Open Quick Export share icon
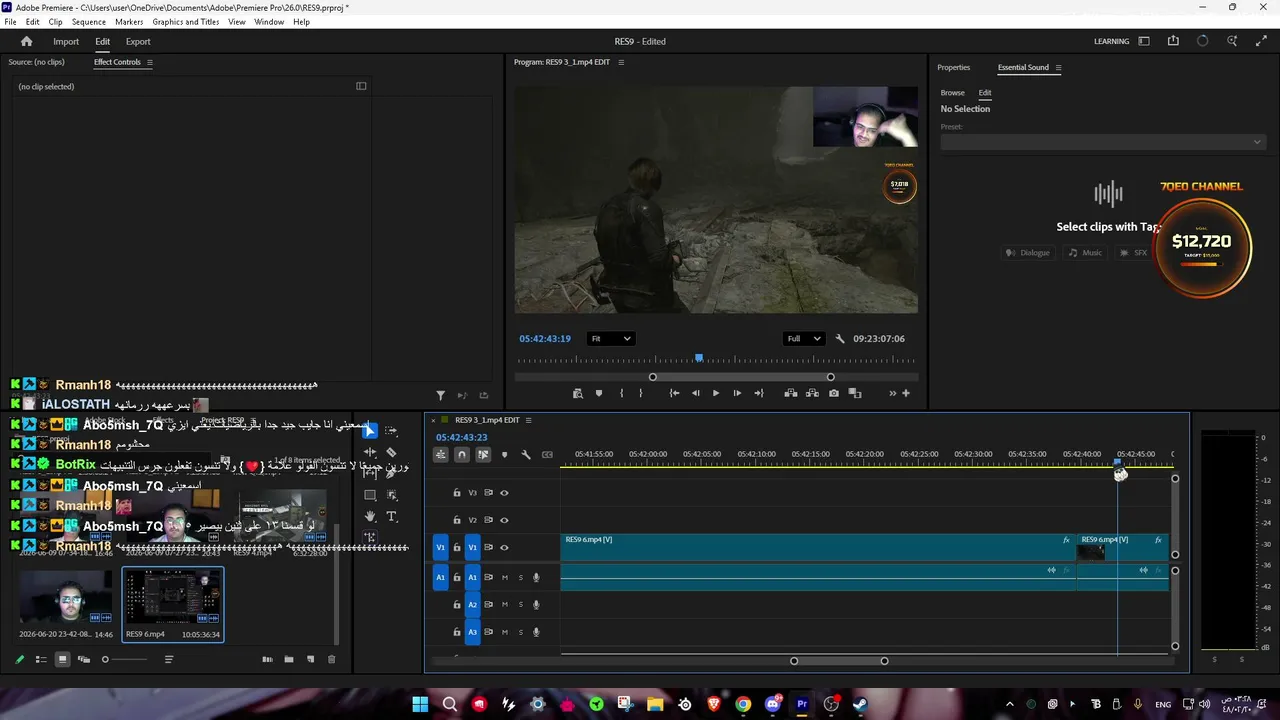This screenshot has height=720, width=1280. [1173, 41]
